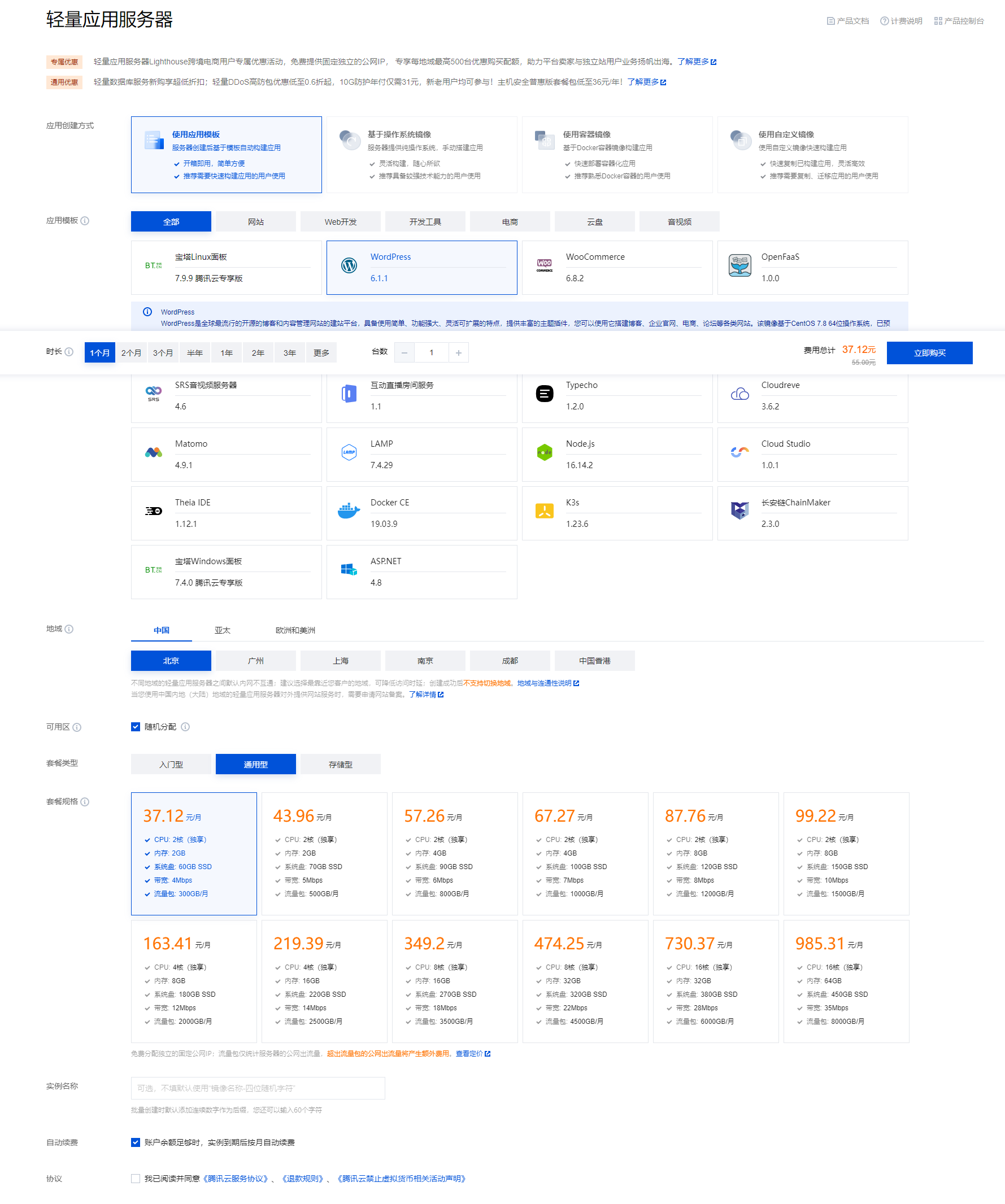
Task: Select the Docker CE whale icon
Action: point(349,511)
